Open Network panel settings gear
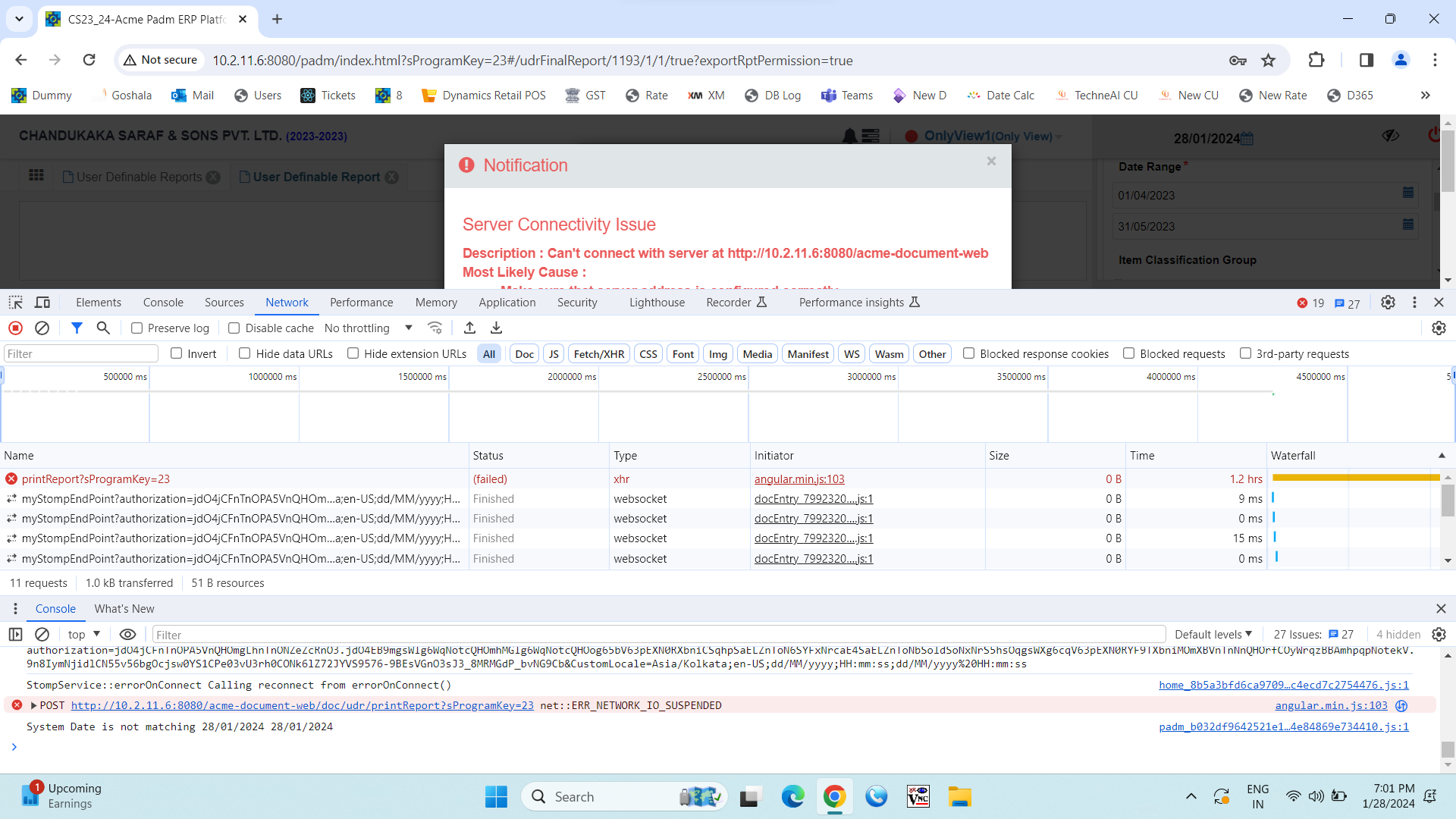The image size is (1456, 819). [x=1439, y=328]
